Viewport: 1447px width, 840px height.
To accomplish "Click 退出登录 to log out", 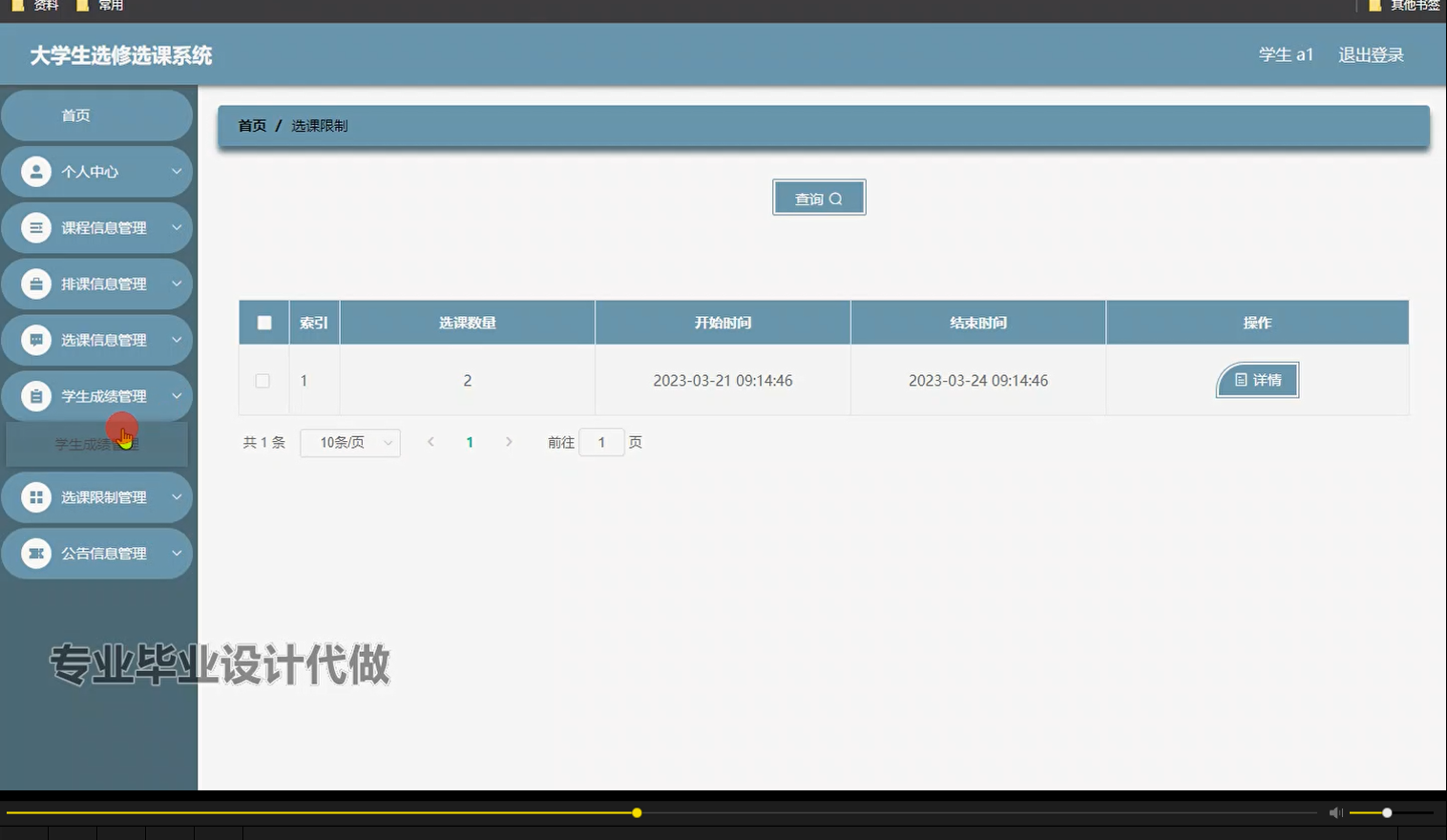I will [1371, 54].
